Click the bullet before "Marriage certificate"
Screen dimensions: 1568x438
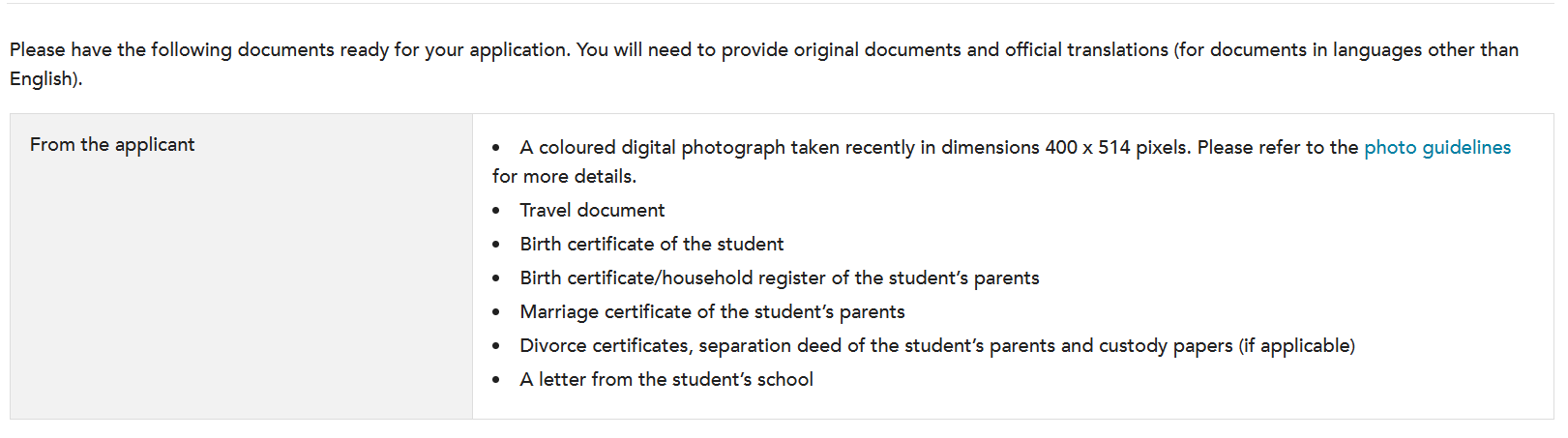[x=496, y=312]
